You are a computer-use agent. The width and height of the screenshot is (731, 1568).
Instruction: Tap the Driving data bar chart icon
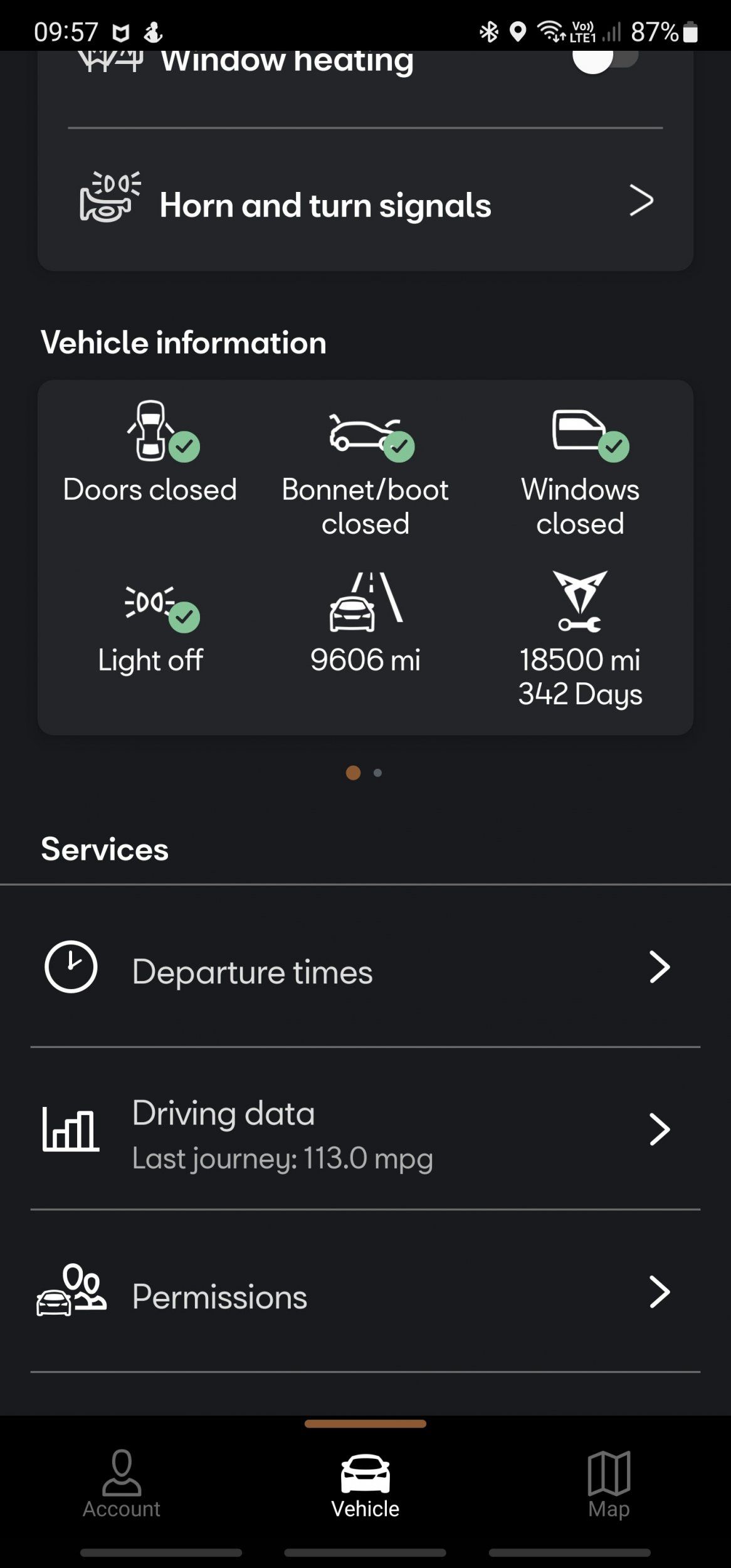pyautogui.click(x=70, y=1130)
